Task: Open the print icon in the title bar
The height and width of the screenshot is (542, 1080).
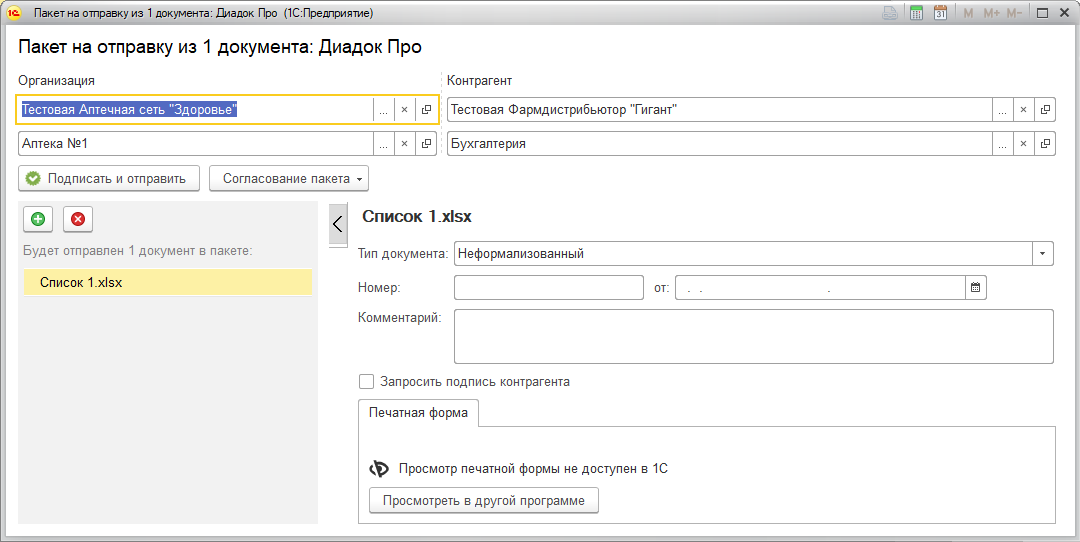Action: (x=891, y=13)
